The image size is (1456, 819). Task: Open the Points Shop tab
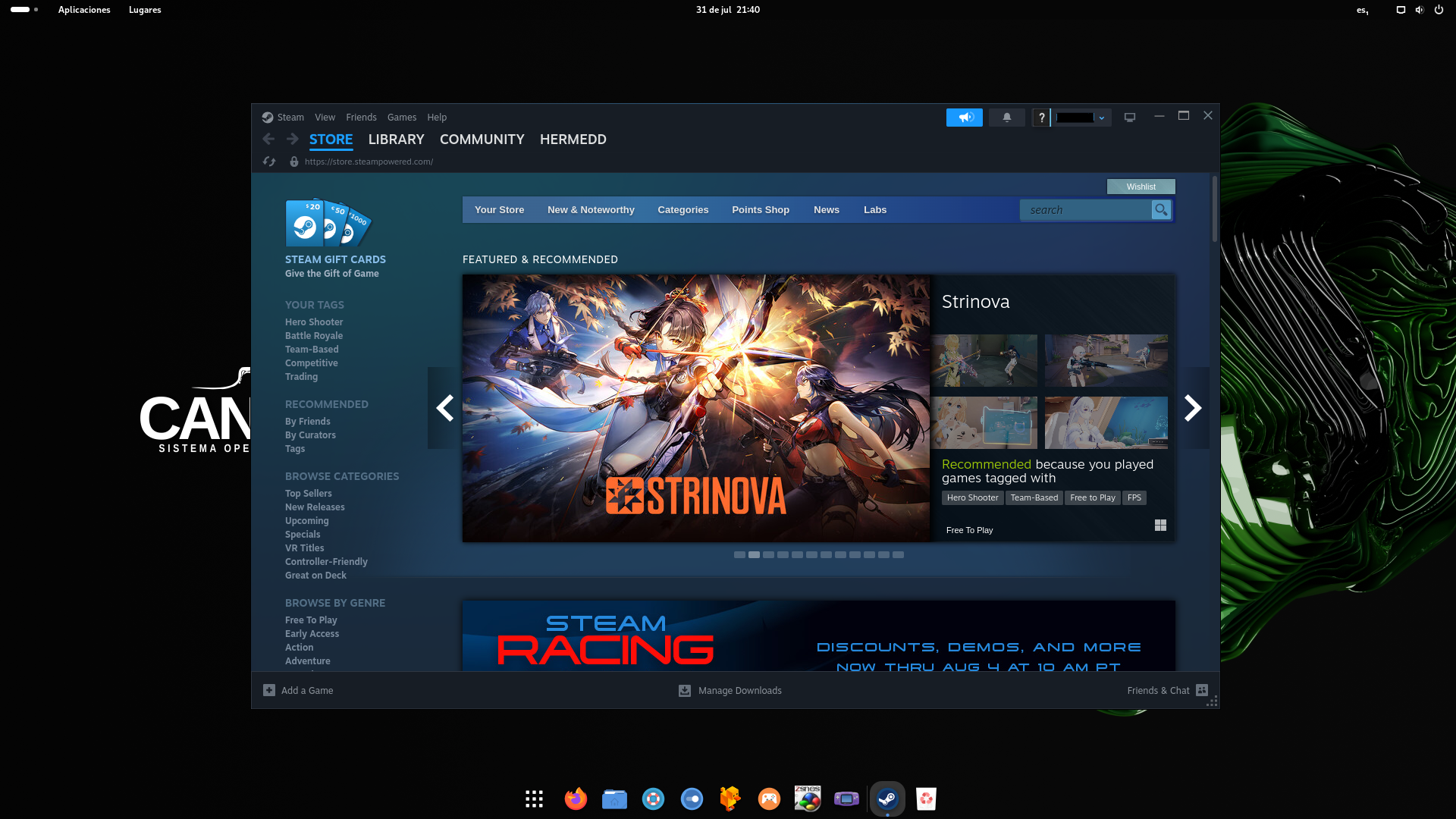[761, 210]
